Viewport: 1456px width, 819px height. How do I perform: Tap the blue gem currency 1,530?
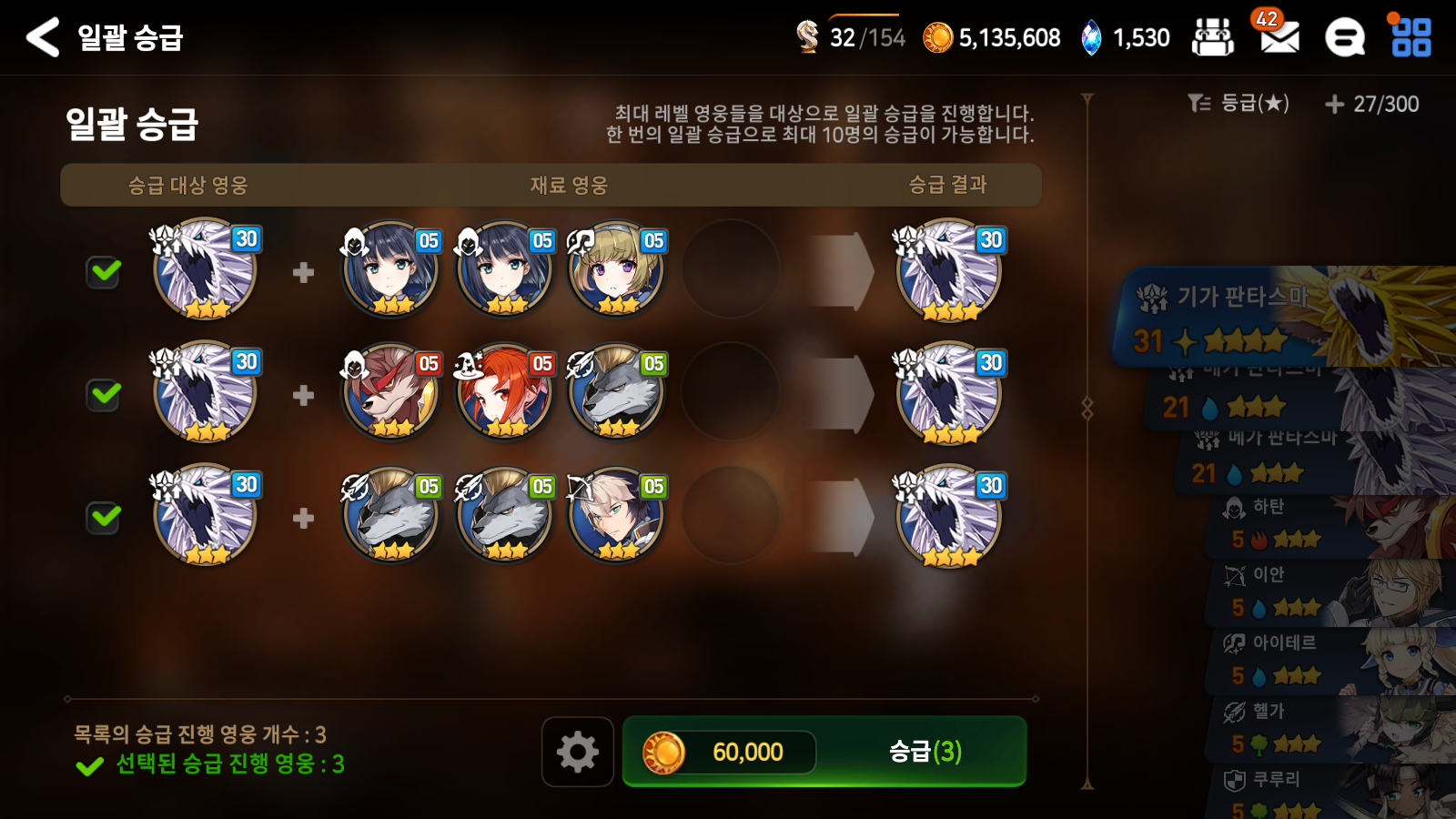click(1125, 37)
